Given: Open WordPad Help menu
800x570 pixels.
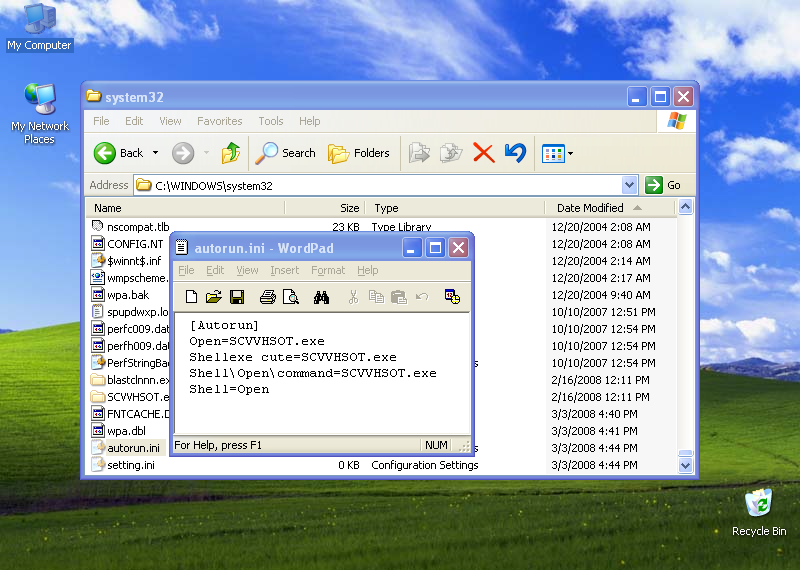Looking at the screenshot, I should click(x=367, y=270).
